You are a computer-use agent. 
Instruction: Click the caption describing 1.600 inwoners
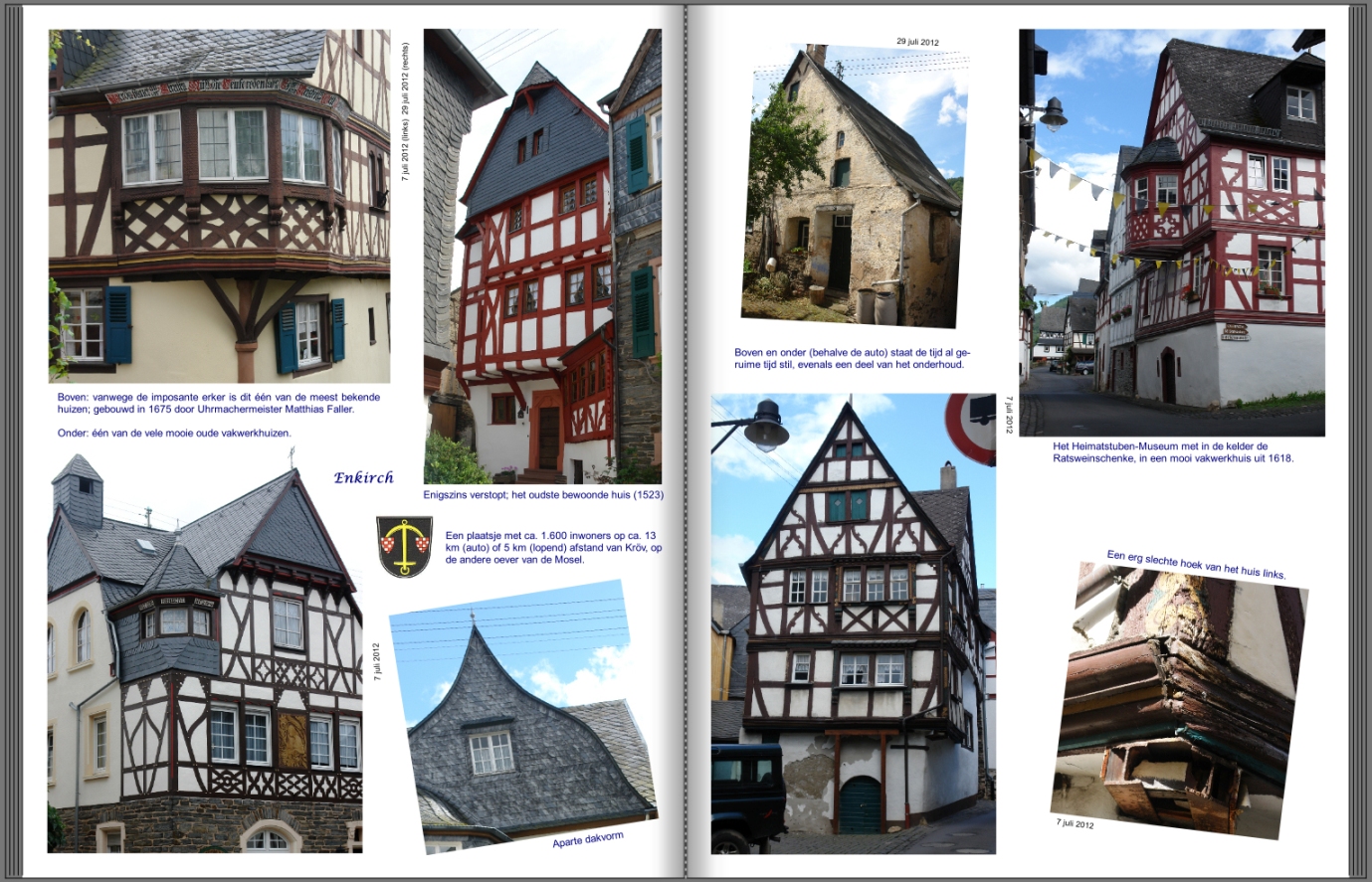tap(552, 548)
